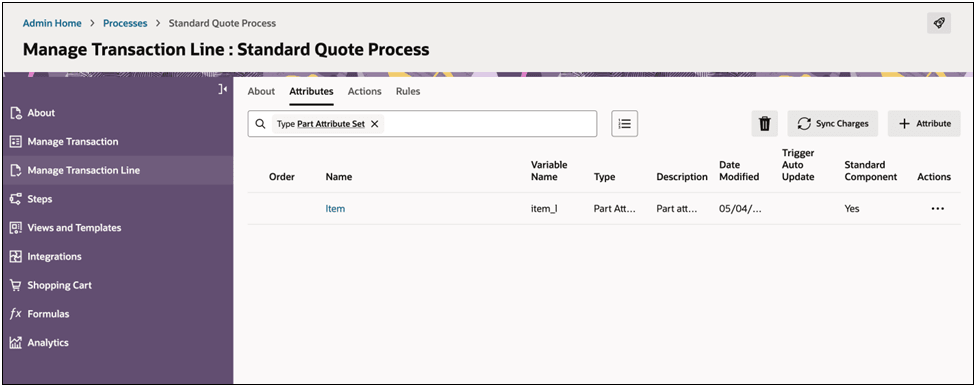The width and height of the screenshot is (976, 387).
Task: Click the Variable Name column header
Action: click(549, 170)
